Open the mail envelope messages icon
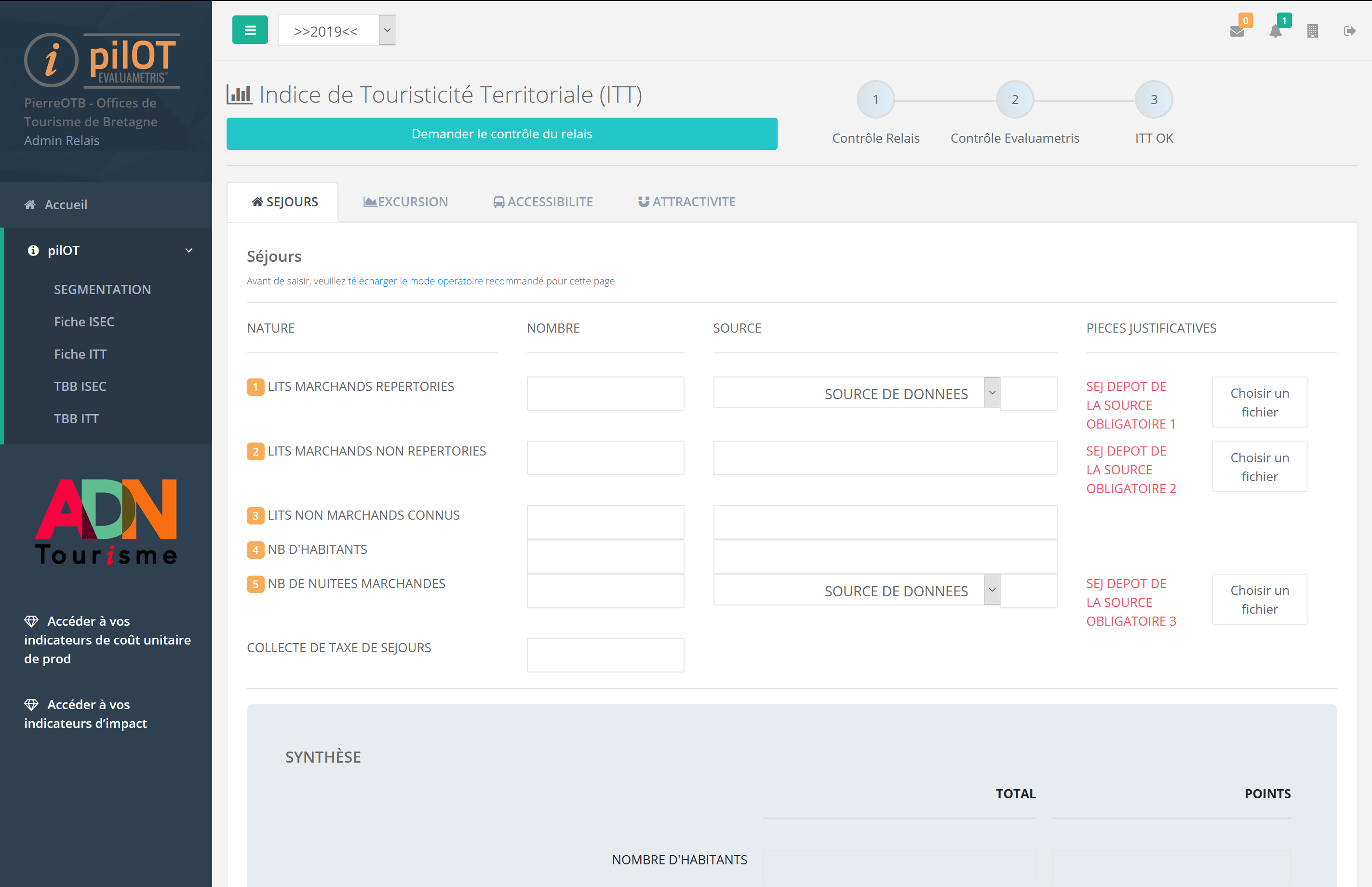 (x=1236, y=31)
